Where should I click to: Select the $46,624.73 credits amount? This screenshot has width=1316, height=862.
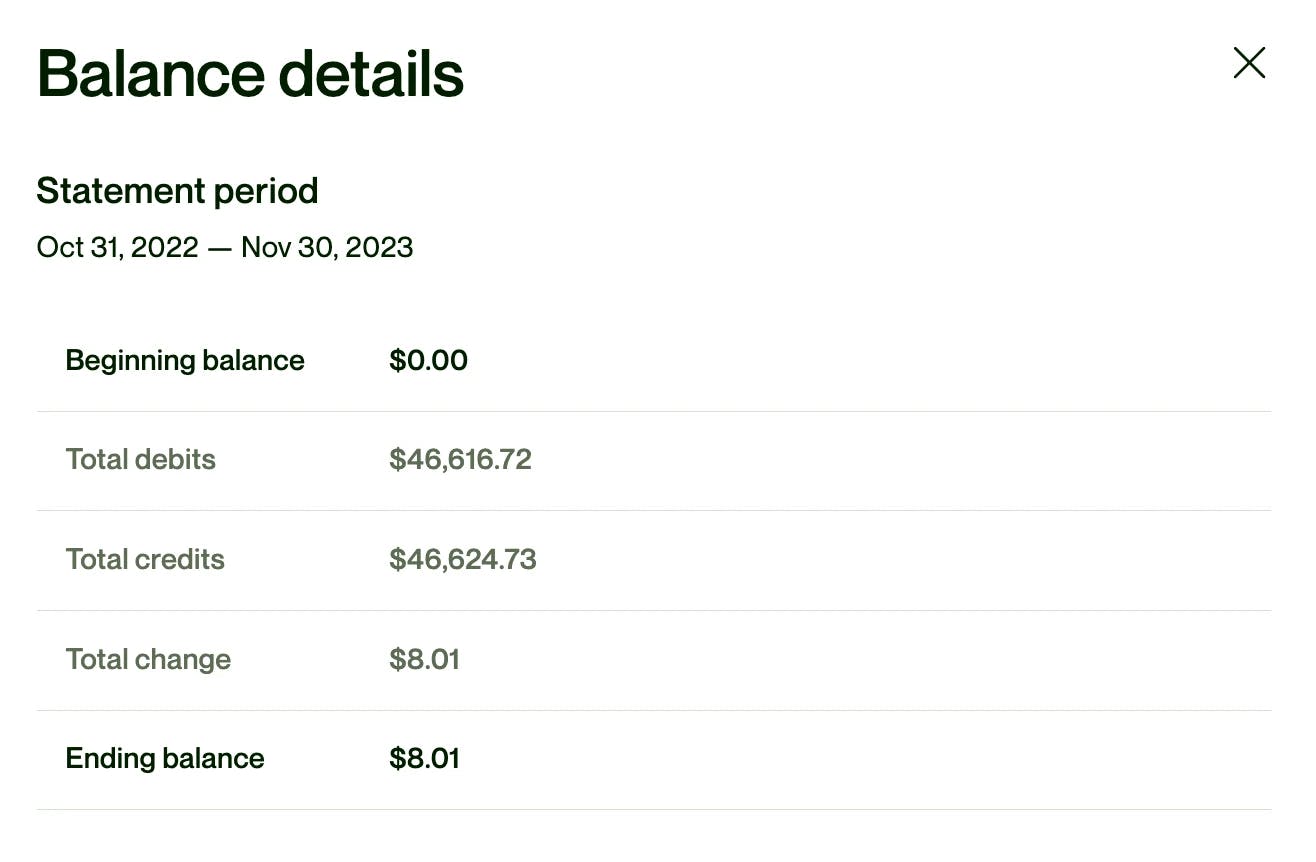pyautogui.click(x=462, y=559)
